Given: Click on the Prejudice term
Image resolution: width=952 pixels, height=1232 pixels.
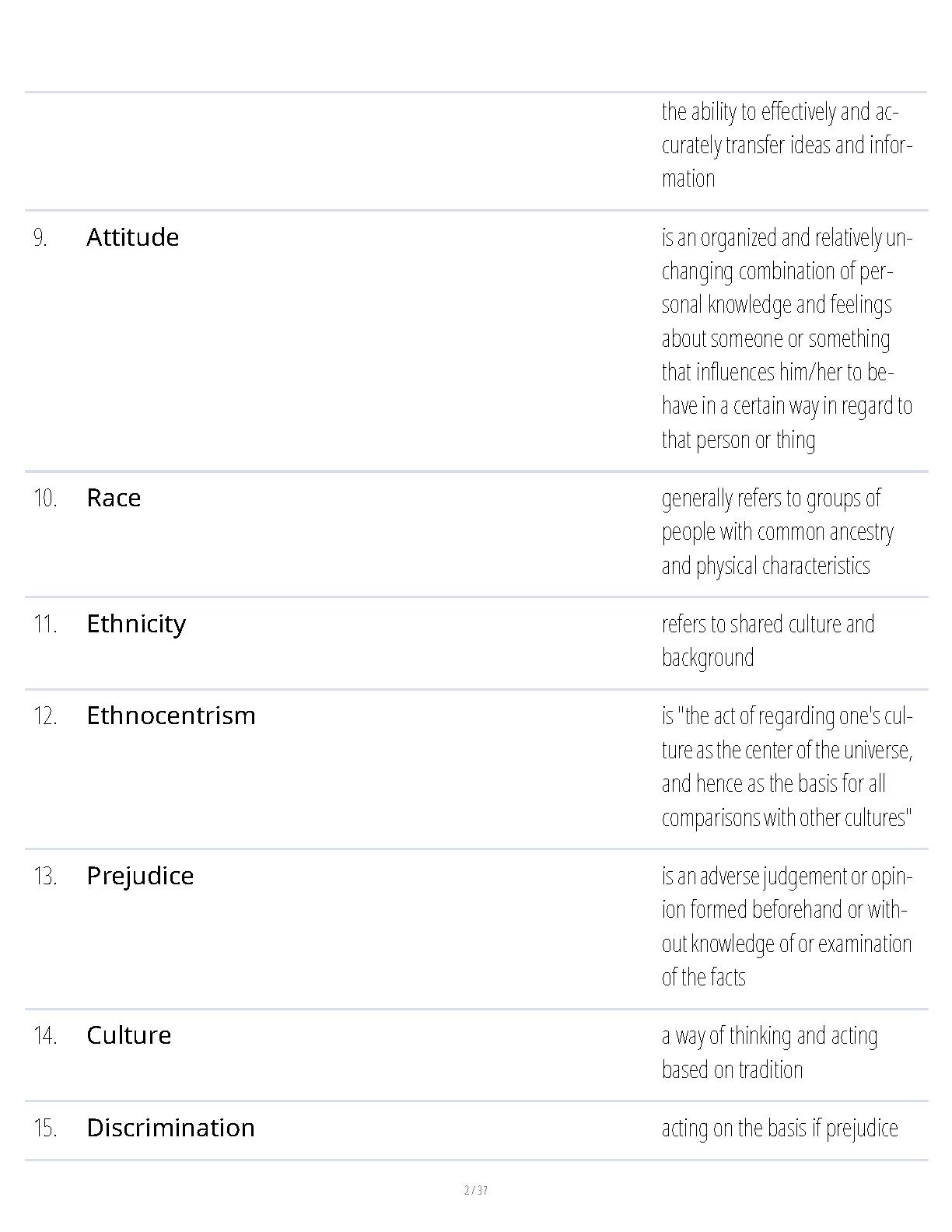Looking at the screenshot, I should 140,876.
